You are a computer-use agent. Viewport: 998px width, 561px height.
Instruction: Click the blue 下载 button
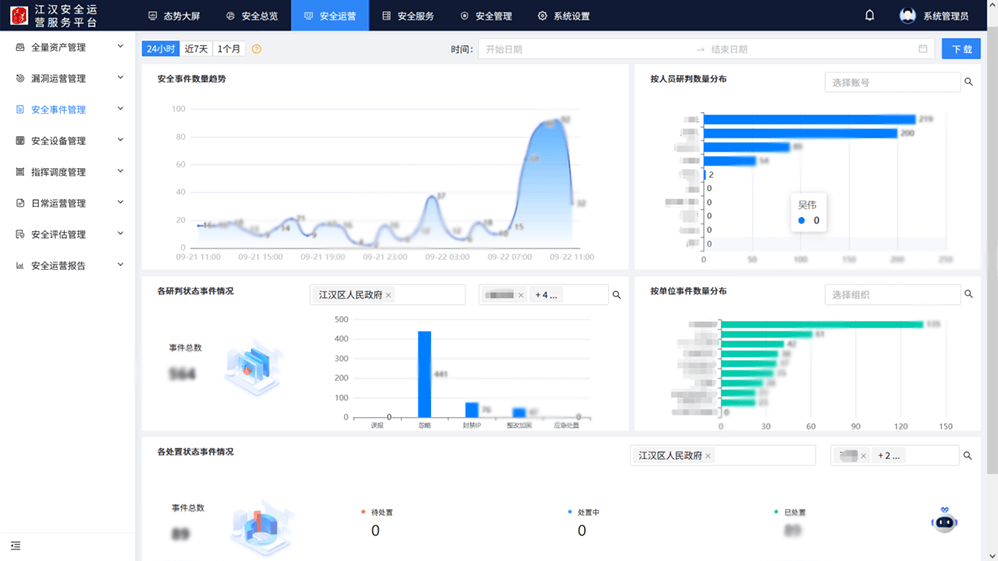[961, 49]
